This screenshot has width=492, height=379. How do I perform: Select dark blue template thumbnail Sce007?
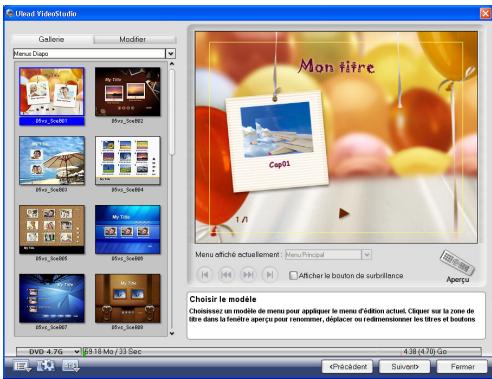(x=52, y=298)
